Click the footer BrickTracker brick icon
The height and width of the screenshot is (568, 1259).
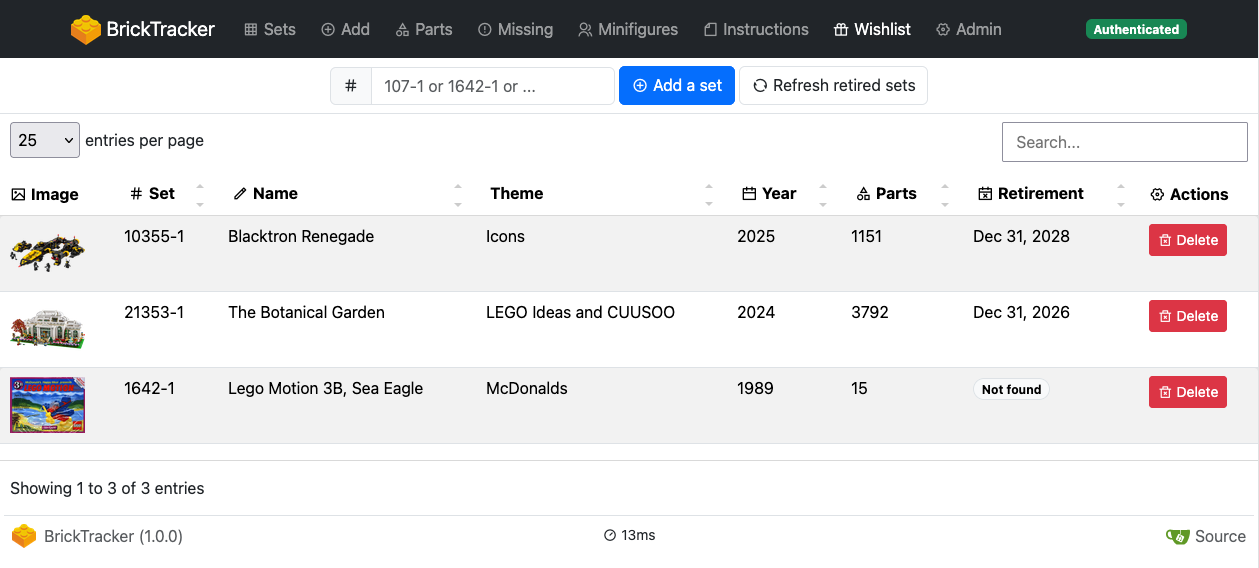(24, 537)
